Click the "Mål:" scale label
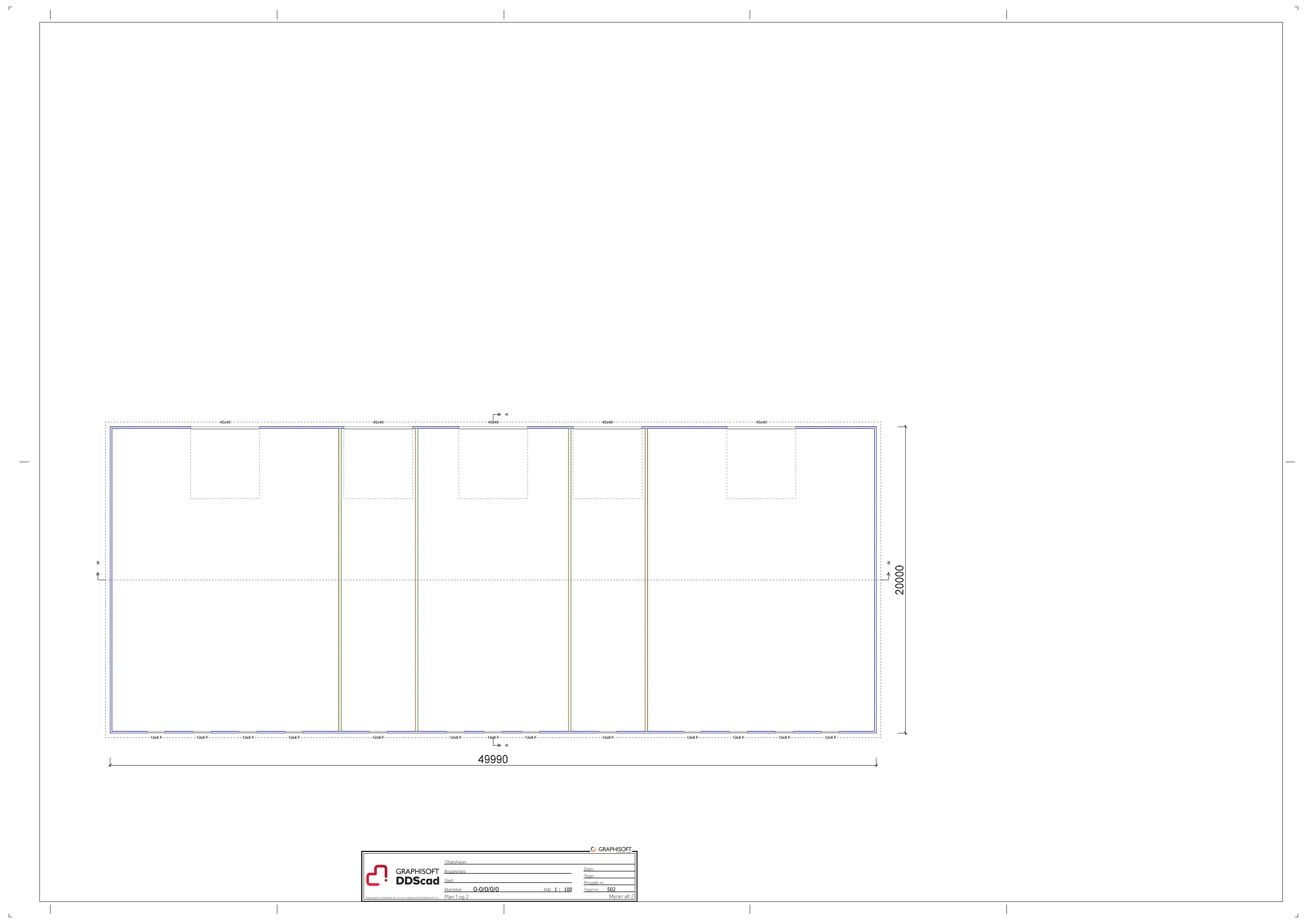The image size is (1307, 924). (x=548, y=890)
